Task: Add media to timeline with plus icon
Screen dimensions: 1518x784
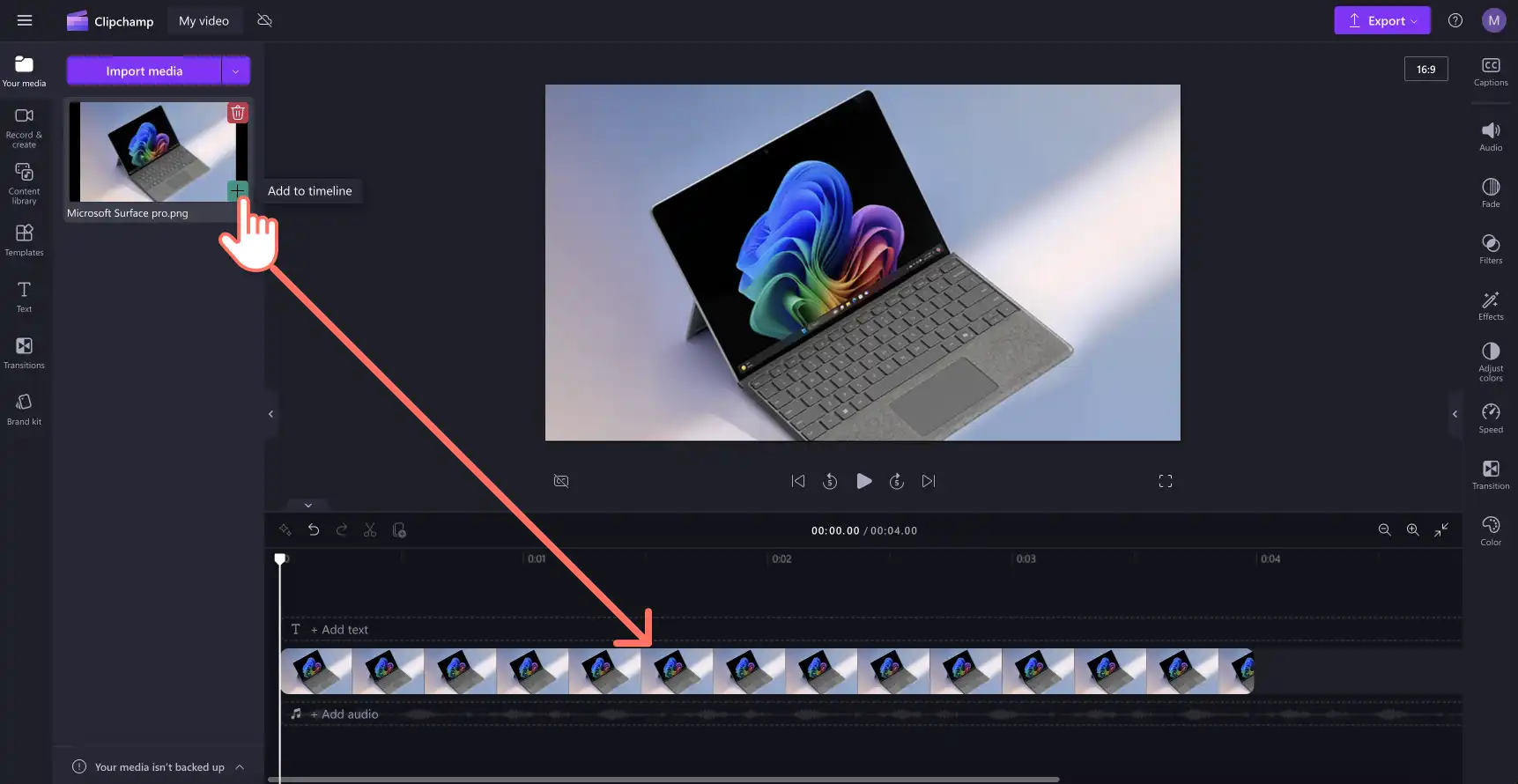Action: coord(237,190)
